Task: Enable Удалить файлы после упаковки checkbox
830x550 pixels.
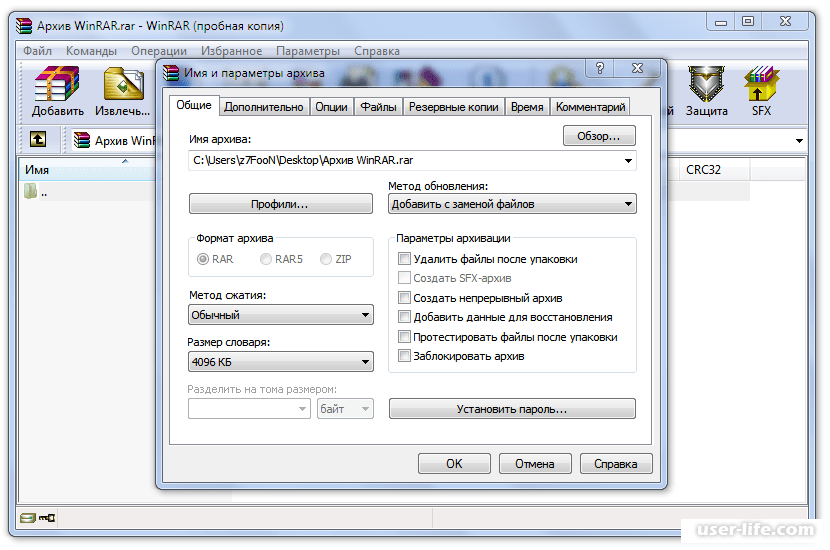Action: pyautogui.click(x=404, y=259)
